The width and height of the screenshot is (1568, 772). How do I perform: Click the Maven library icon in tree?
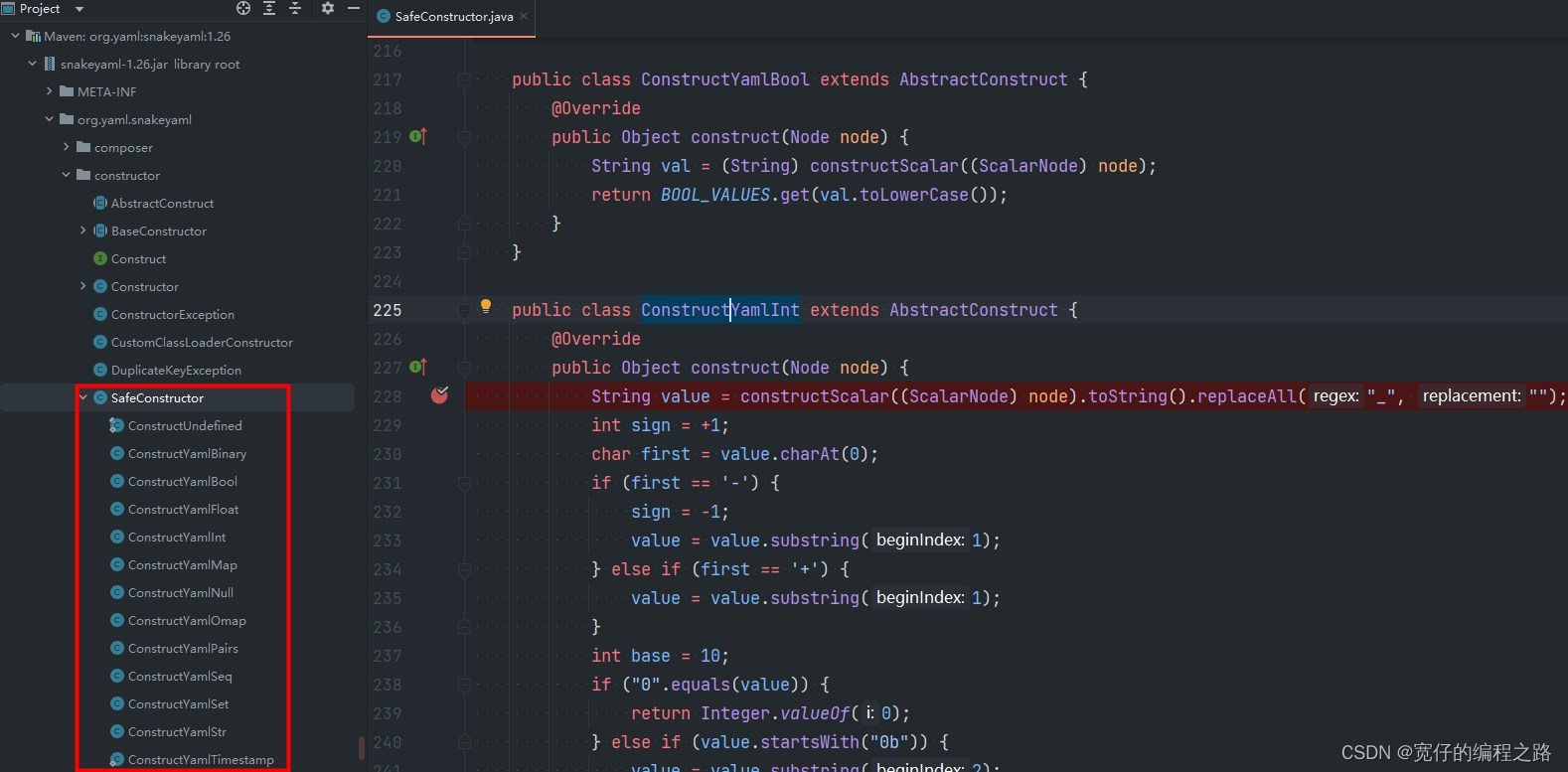point(33,36)
